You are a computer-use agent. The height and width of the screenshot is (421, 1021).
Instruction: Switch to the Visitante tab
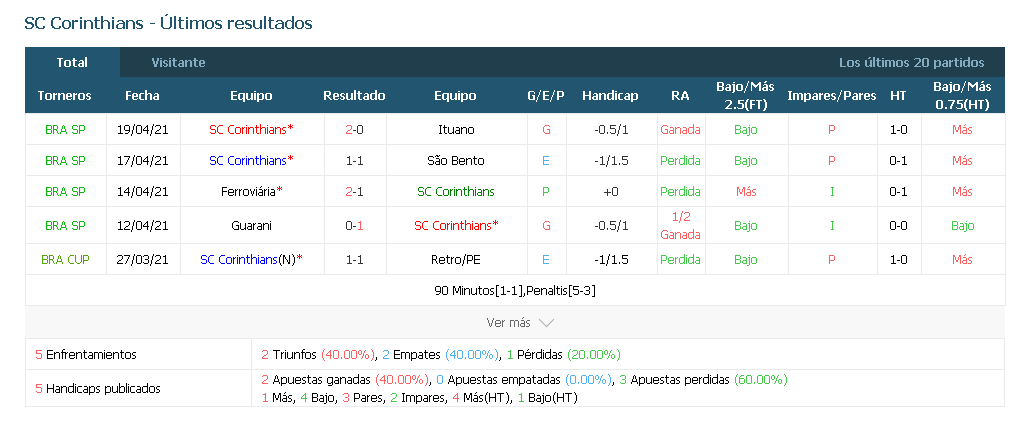click(x=178, y=62)
